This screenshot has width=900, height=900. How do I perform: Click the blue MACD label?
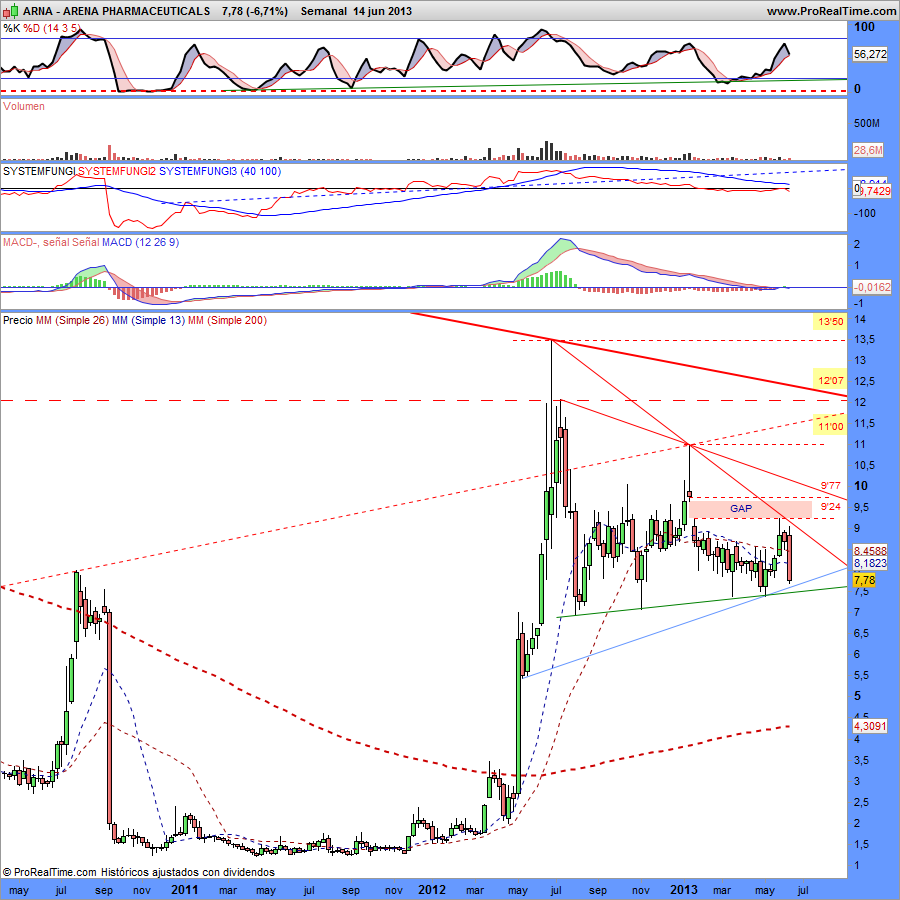117,242
